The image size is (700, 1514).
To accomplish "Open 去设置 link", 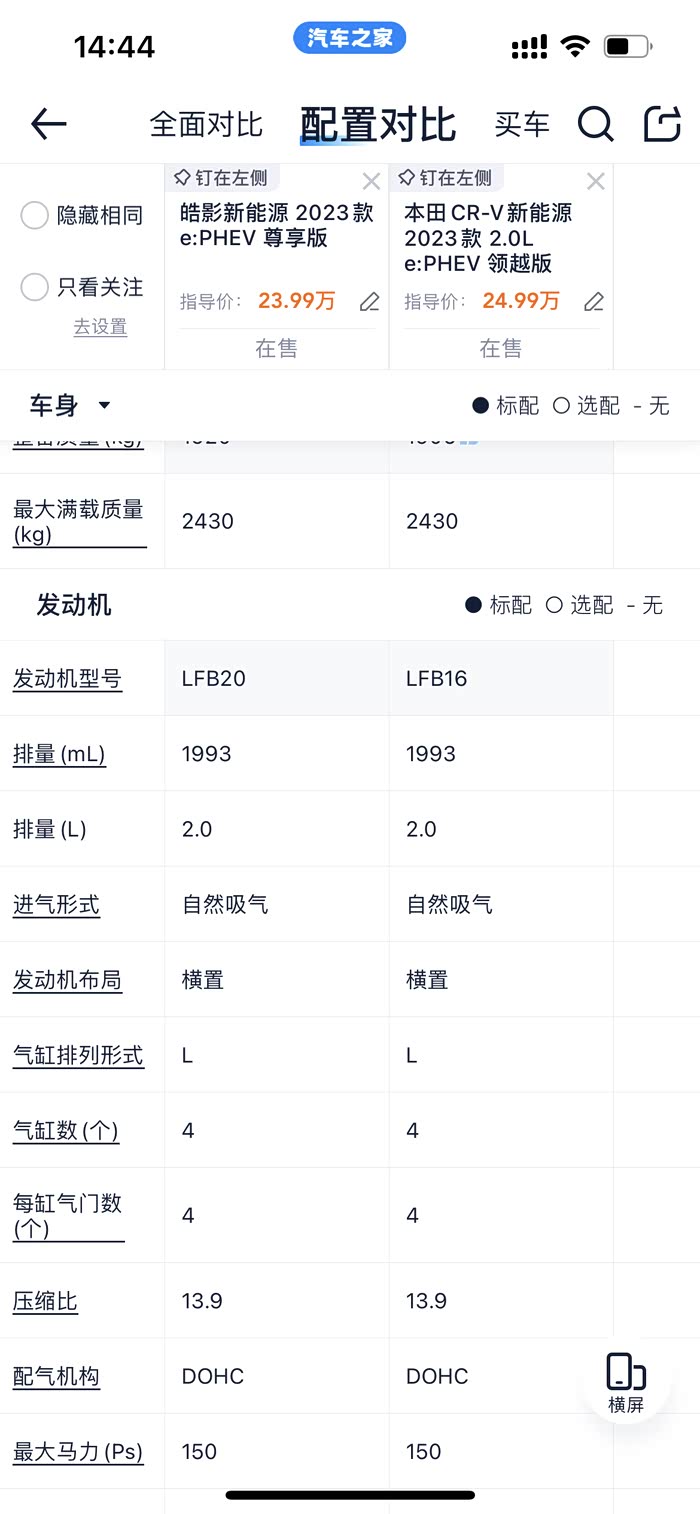I will pyautogui.click(x=100, y=327).
